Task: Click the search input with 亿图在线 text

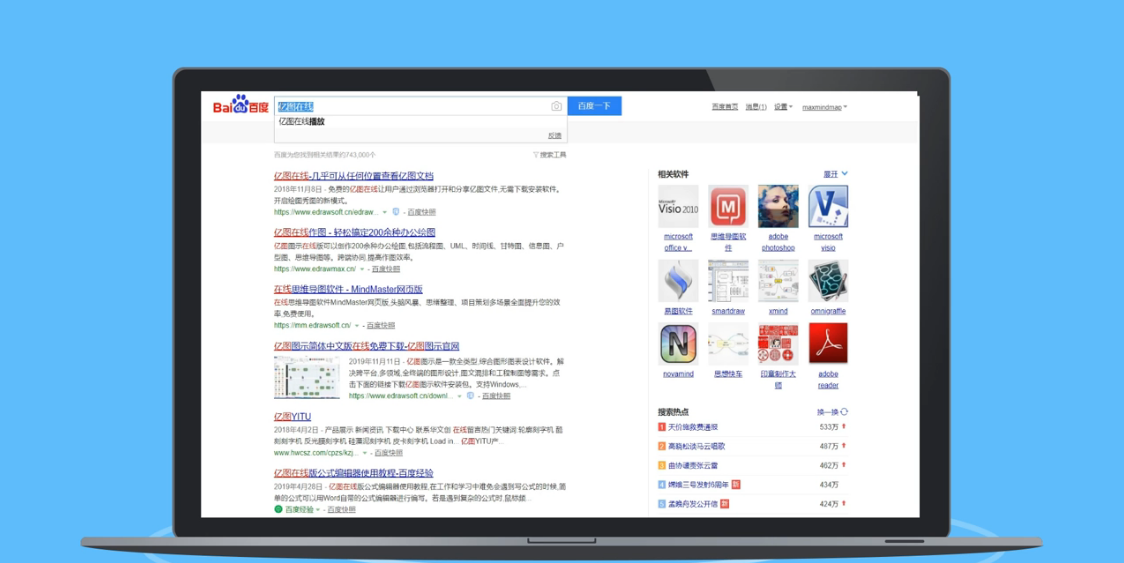Action: click(421, 106)
